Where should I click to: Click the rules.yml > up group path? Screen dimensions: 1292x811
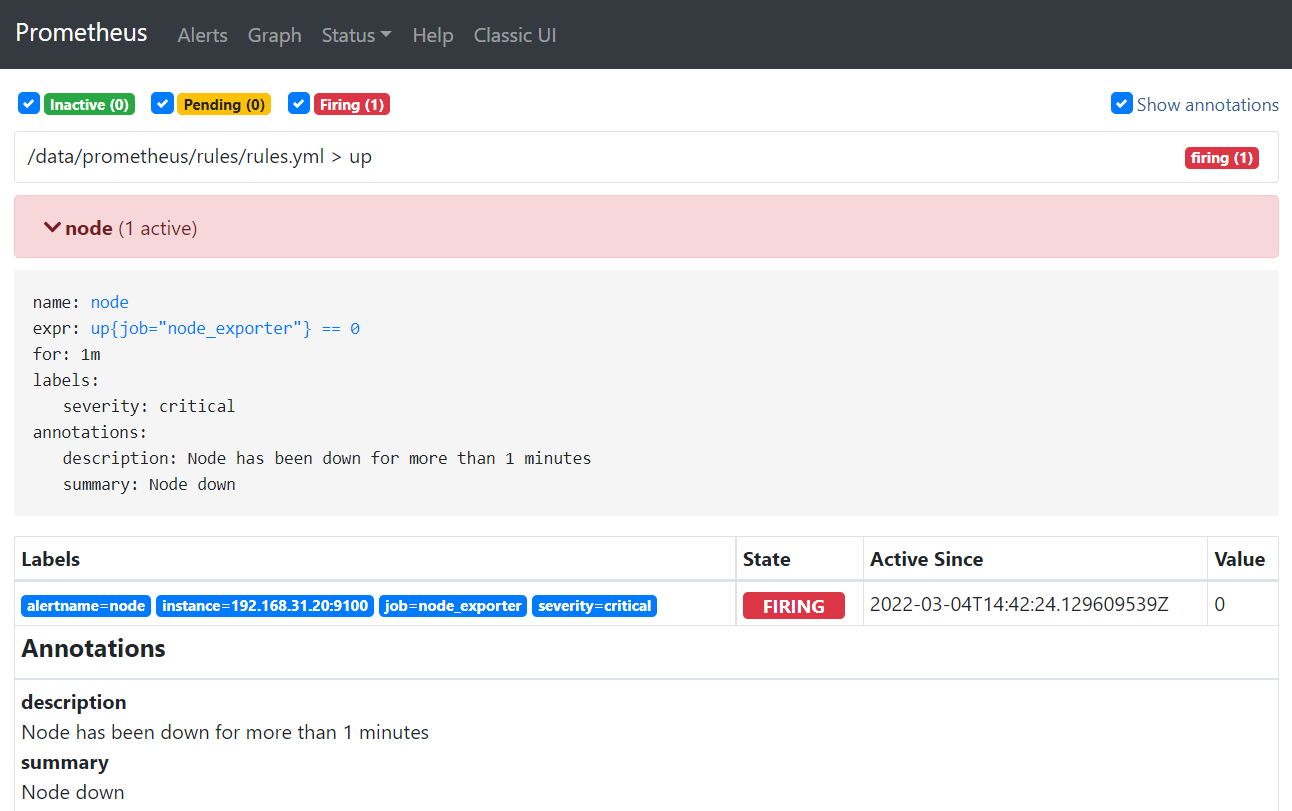pos(200,157)
